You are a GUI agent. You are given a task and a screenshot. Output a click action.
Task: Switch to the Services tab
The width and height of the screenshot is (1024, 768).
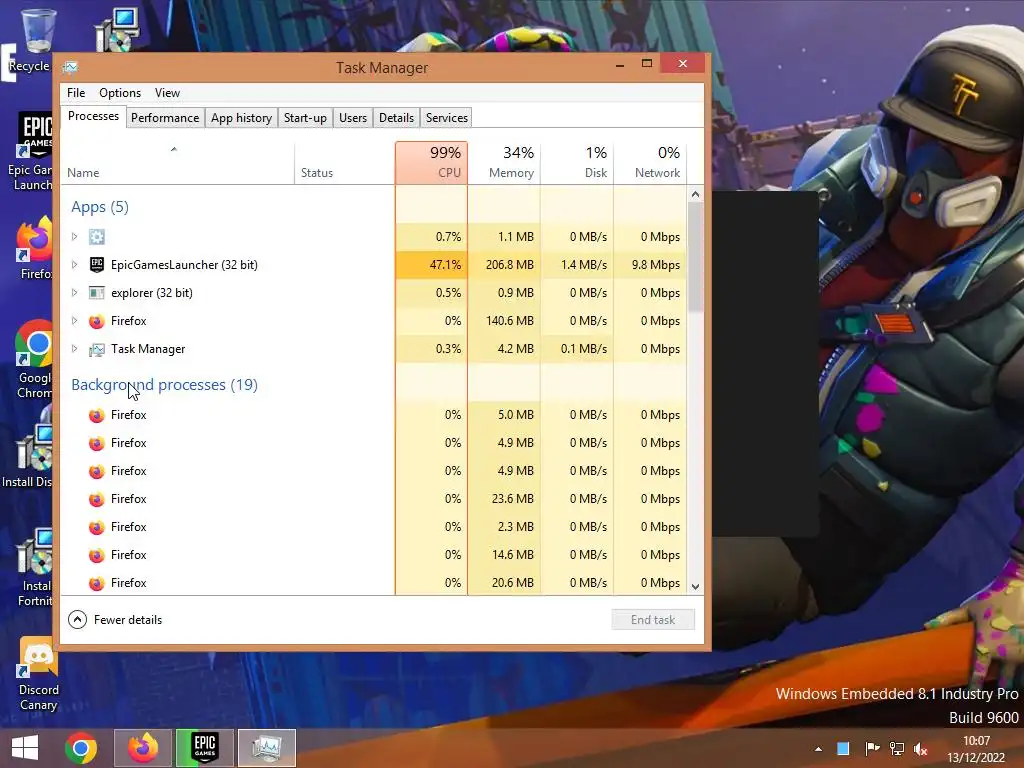click(447, 118)
